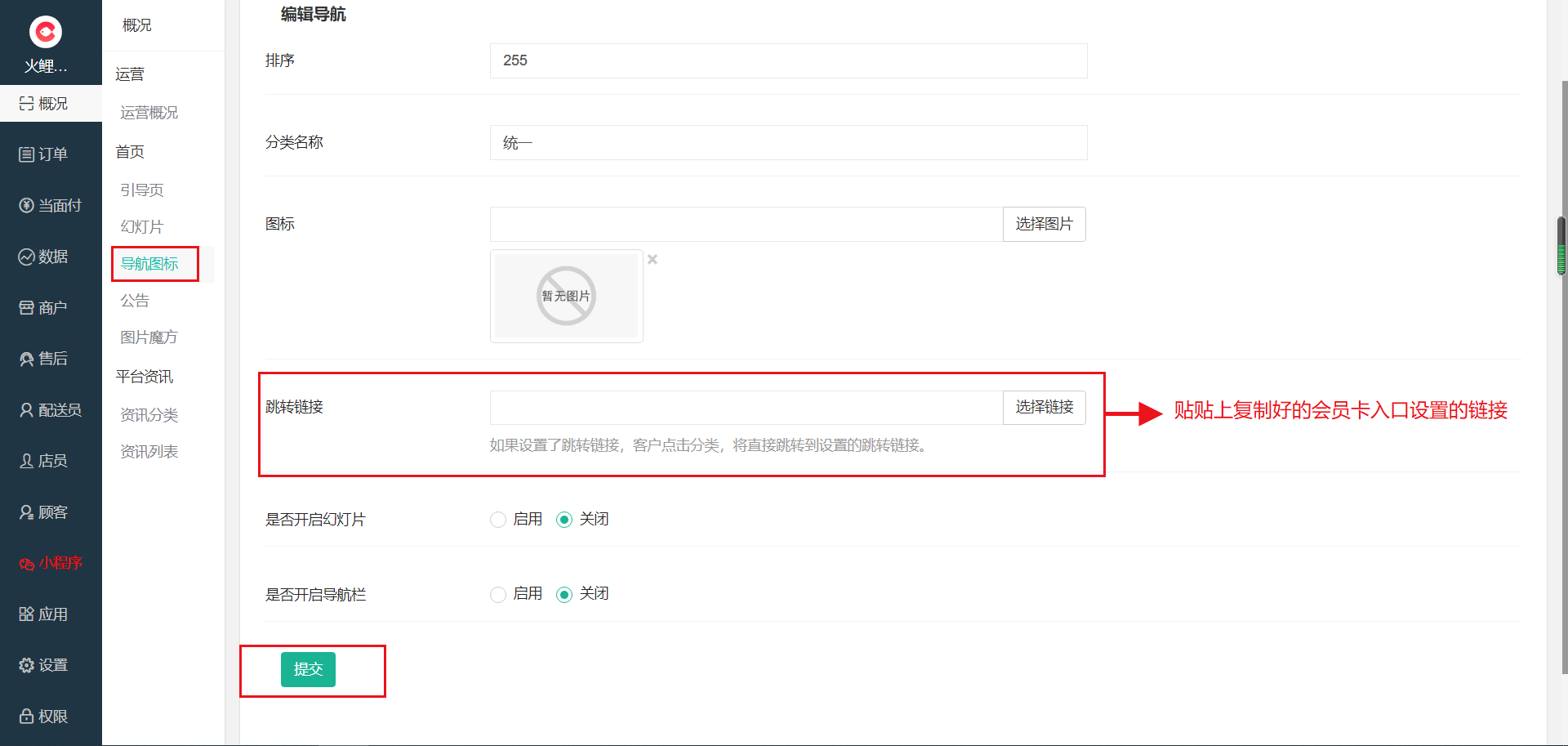Click the 小程序 red icon
1568x746 pixels.
point(27,564)
